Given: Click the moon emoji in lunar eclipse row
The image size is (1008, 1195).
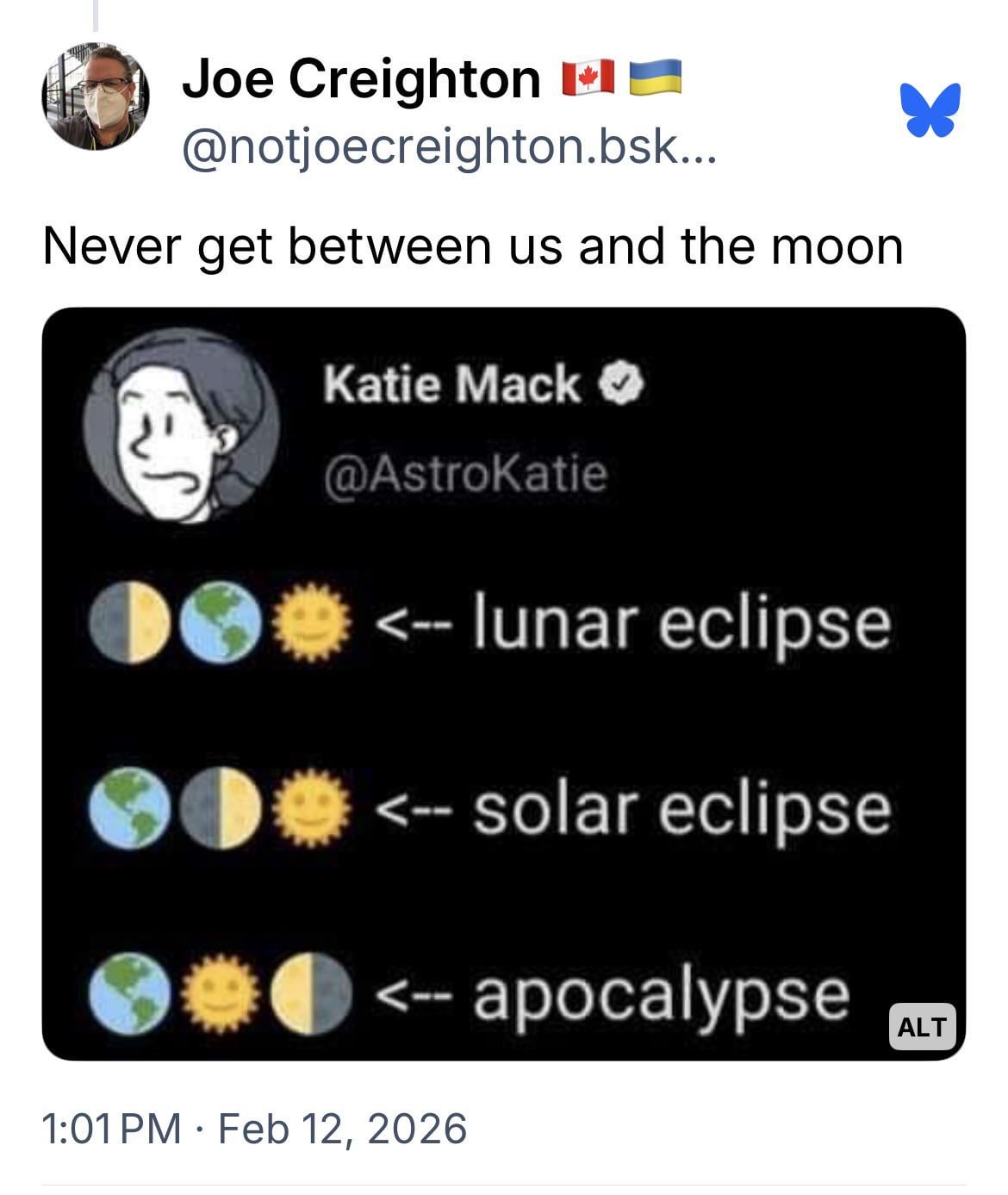Looking at the screenshot, I should click(x=129, y=623).
